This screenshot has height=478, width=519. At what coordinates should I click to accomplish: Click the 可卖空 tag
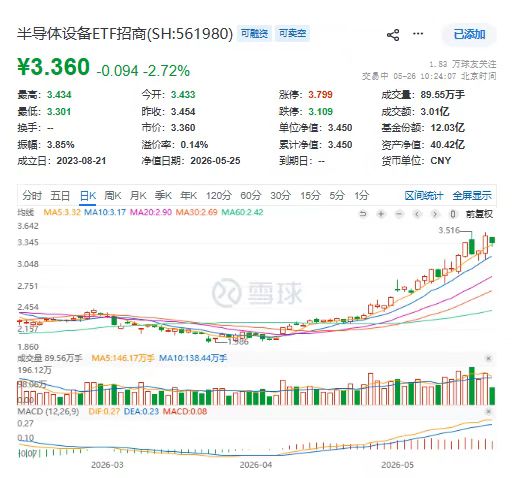click(x=292, y=33)
